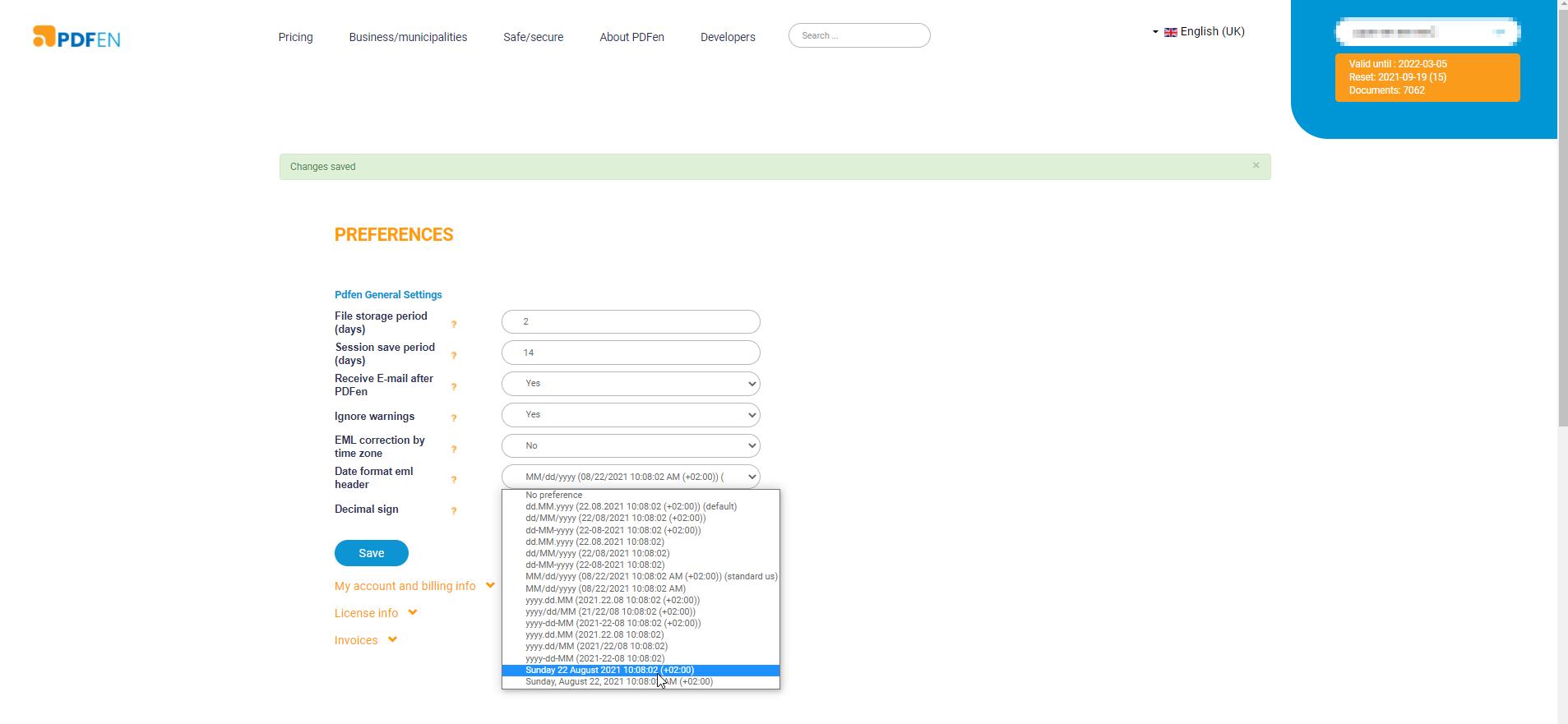The height and width of the screenshot is (724, 1568).
Task: Click the page vertical scrollbar
Action: click(x=1562, y=218)
